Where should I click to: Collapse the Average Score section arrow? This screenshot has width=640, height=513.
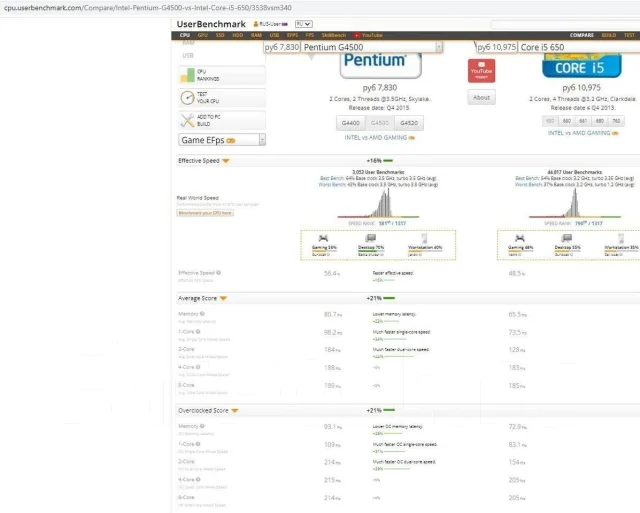pyautogui.click(x=223, y=299)
